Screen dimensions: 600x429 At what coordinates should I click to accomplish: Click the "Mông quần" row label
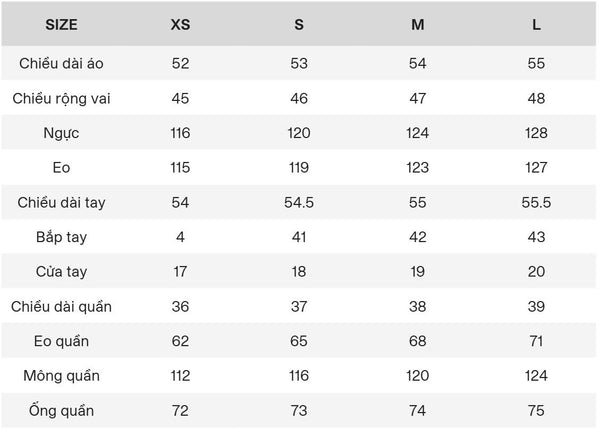(61, 376)
